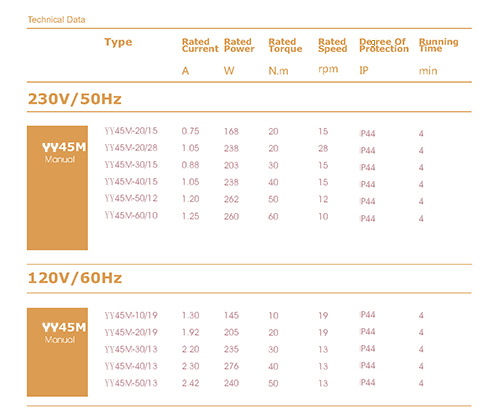Click the rated current value "0.88"

coord(190,165)
